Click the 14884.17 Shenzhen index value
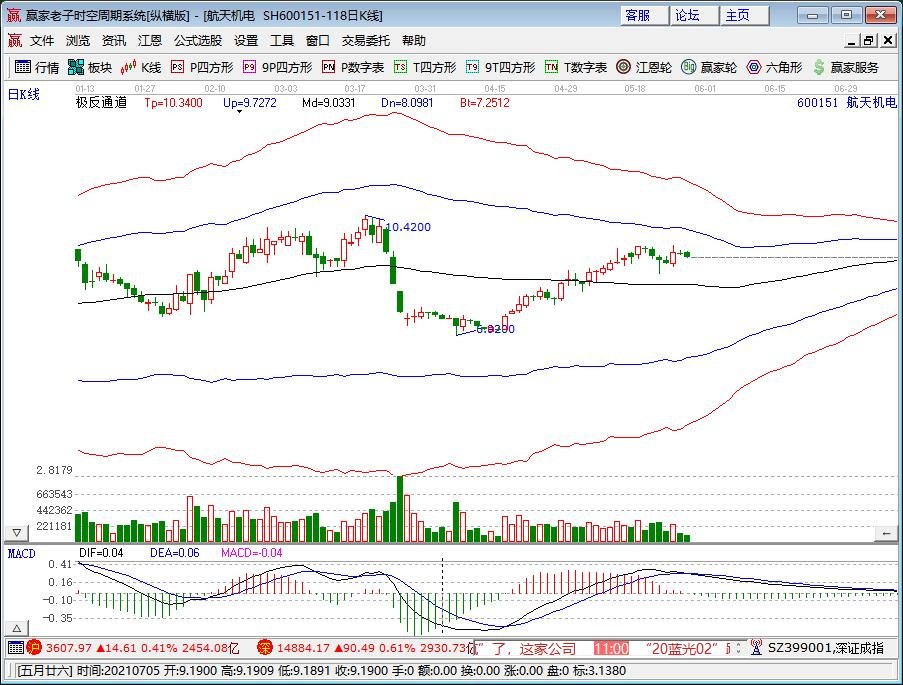903x685 pixels. (x=303, y=648)
